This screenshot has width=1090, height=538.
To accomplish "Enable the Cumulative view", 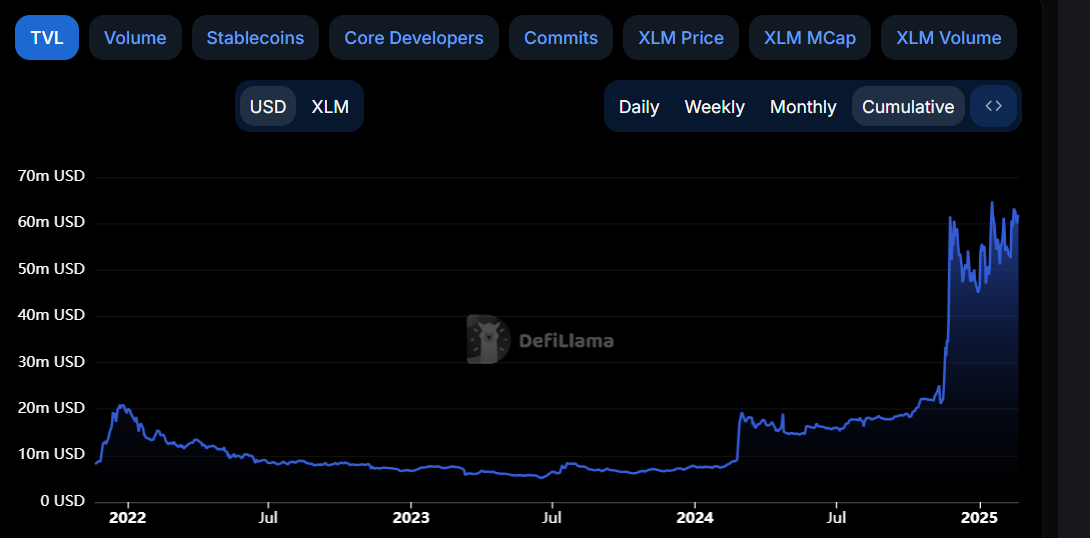I will click(908, 107).
